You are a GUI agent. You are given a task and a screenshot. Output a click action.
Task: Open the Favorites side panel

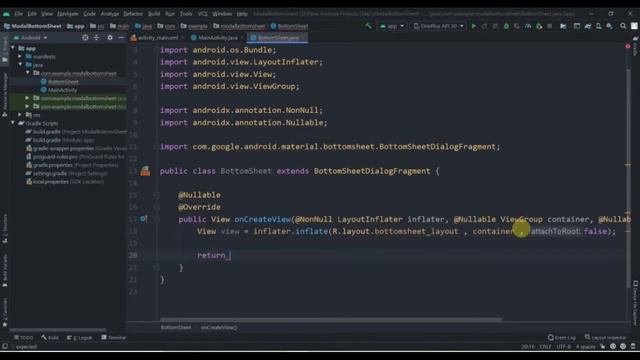[x=4, y=313]
